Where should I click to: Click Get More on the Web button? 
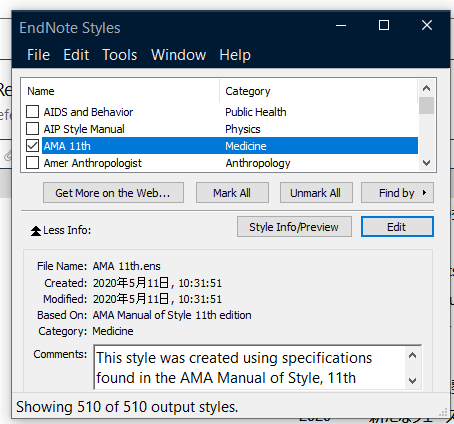pos(113,193)
